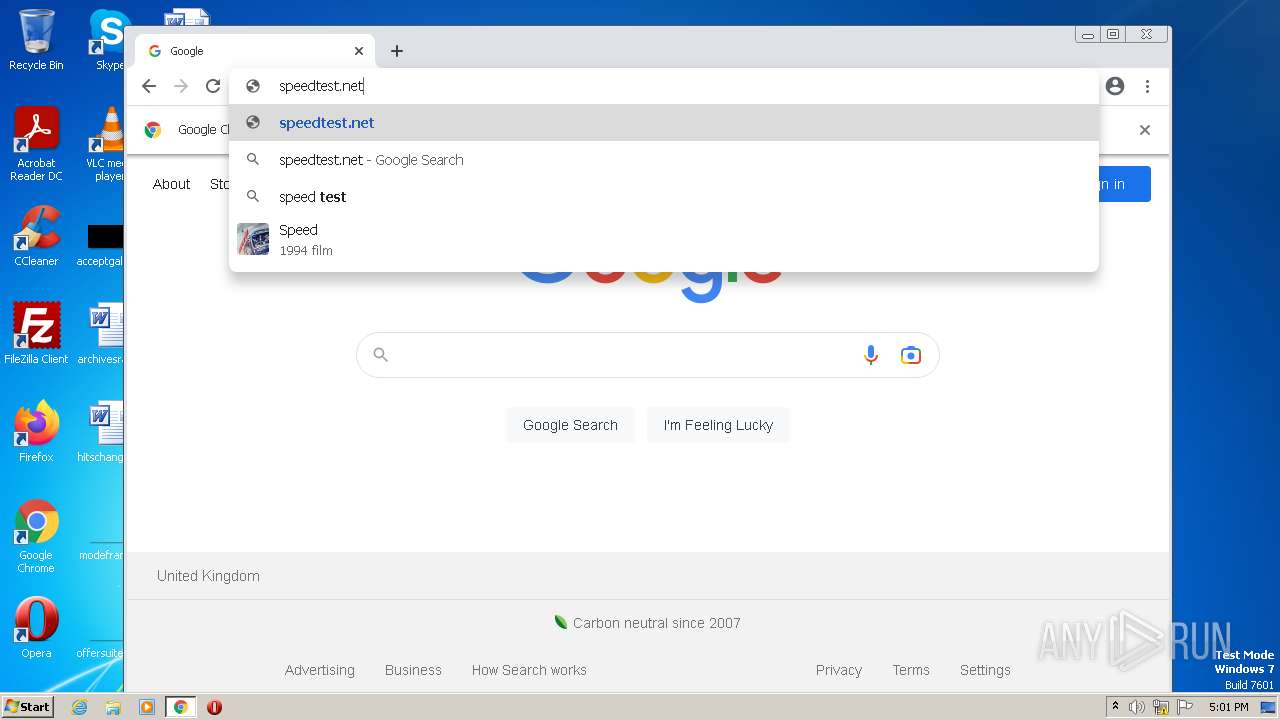The width and height of the screenshot is (1280, 720).
Task: Open Settings in Google footer
Action: pos(985,670)
